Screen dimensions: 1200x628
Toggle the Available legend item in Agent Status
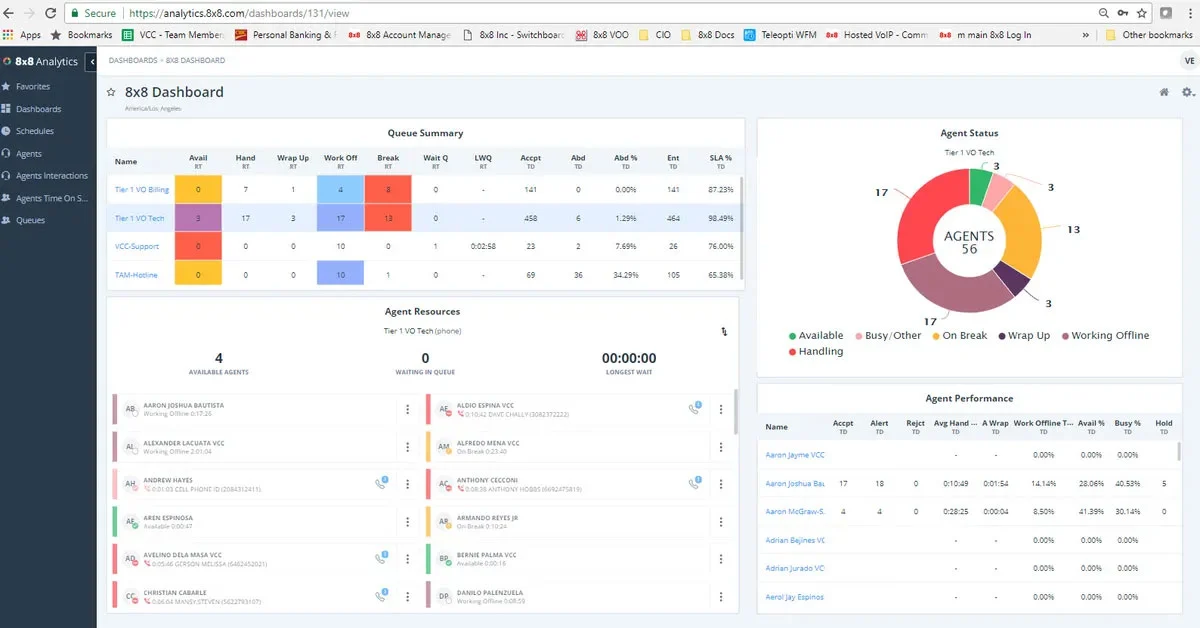(x=816, y=336)
